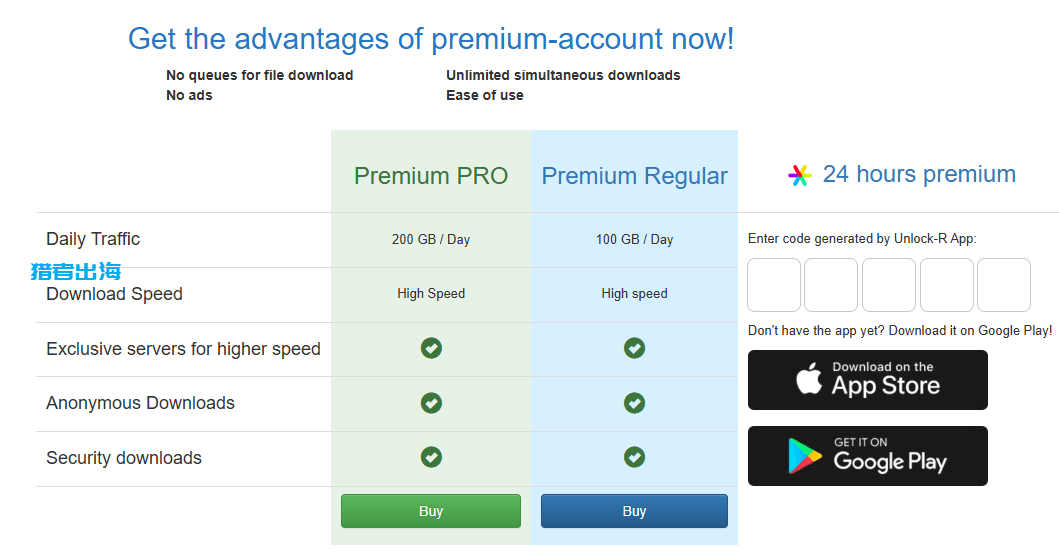Focus the fourth unlock code box
The width and height of the screenshot is (1059, 560).
(947, 285)
